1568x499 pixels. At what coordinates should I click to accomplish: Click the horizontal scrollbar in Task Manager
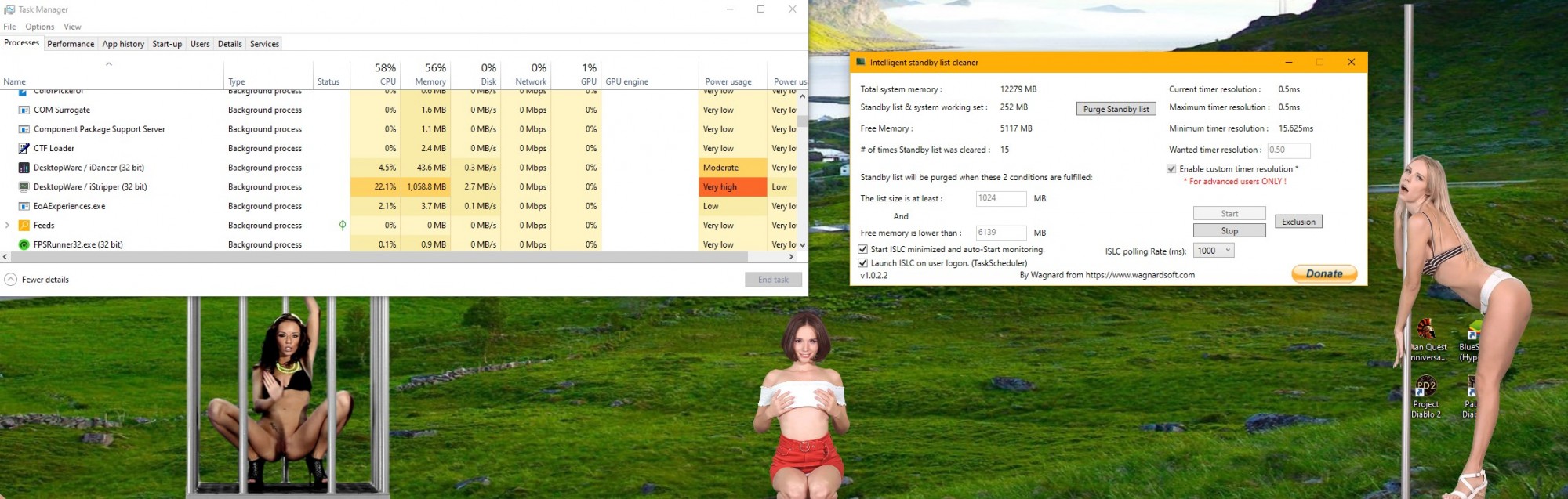click(x=376, y=257)
